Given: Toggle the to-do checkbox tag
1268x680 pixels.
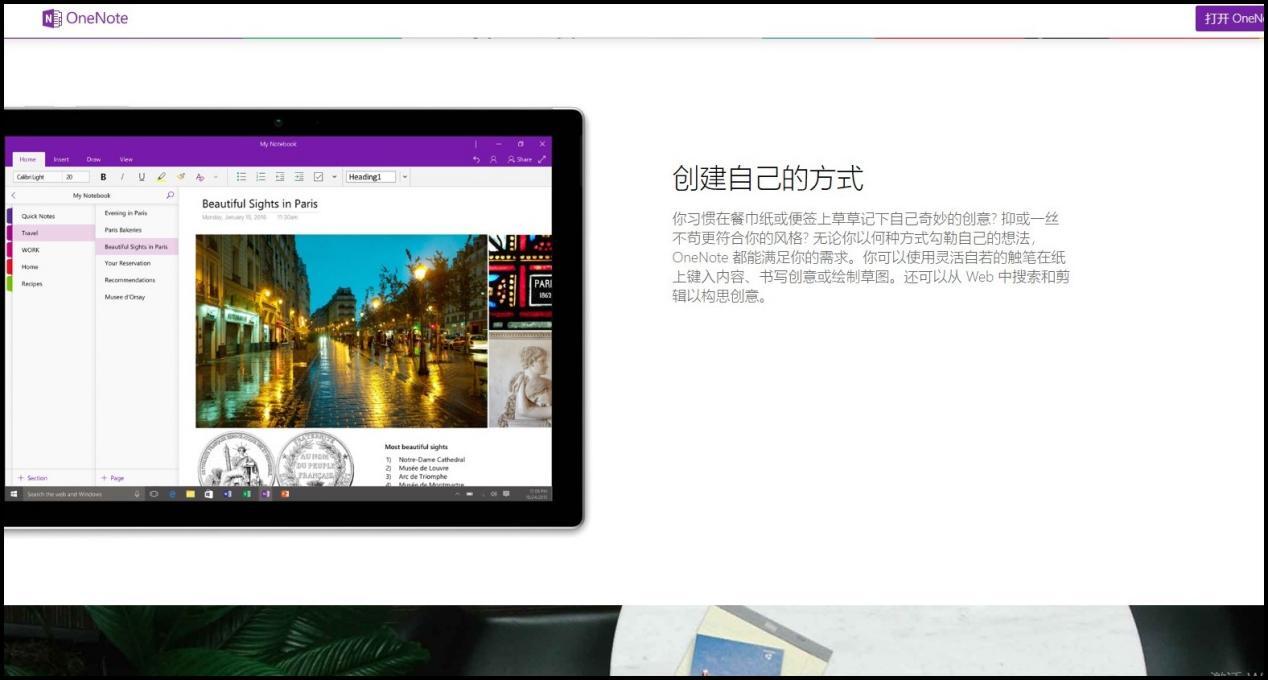Looking at the screenshot, I should coord(318,177).
